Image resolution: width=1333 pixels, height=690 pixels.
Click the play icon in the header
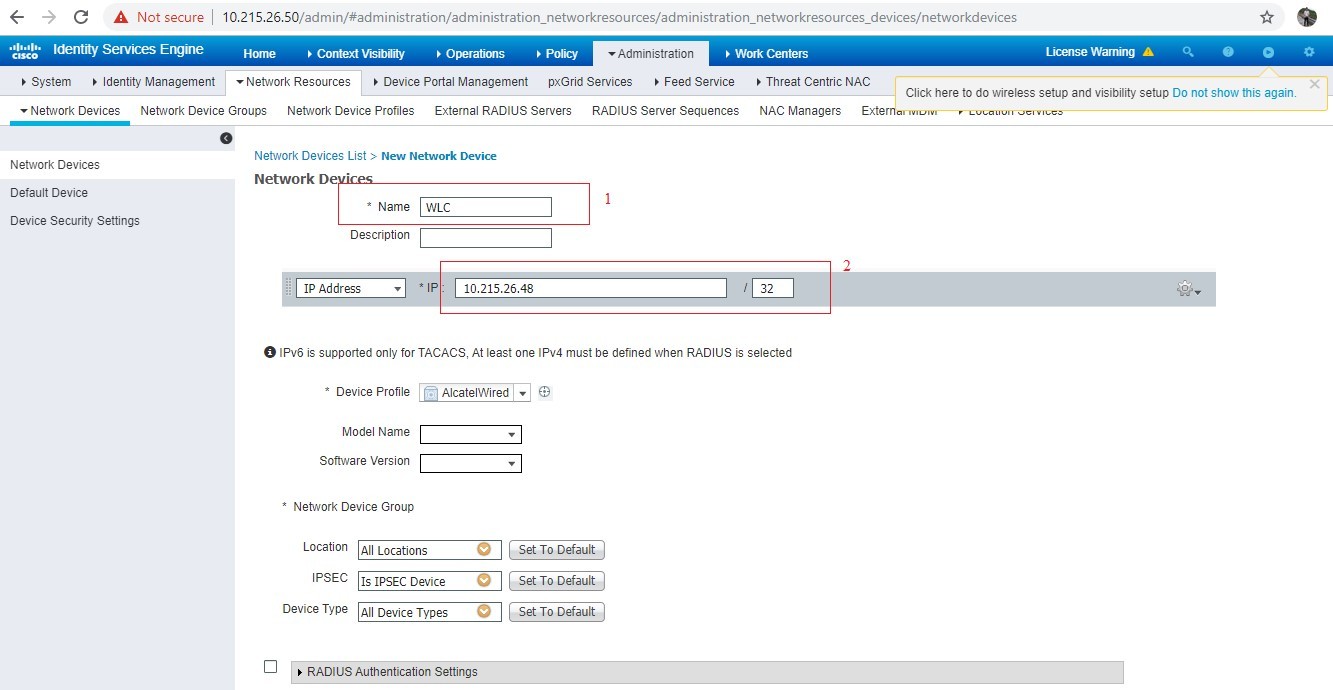(1268, 52)
